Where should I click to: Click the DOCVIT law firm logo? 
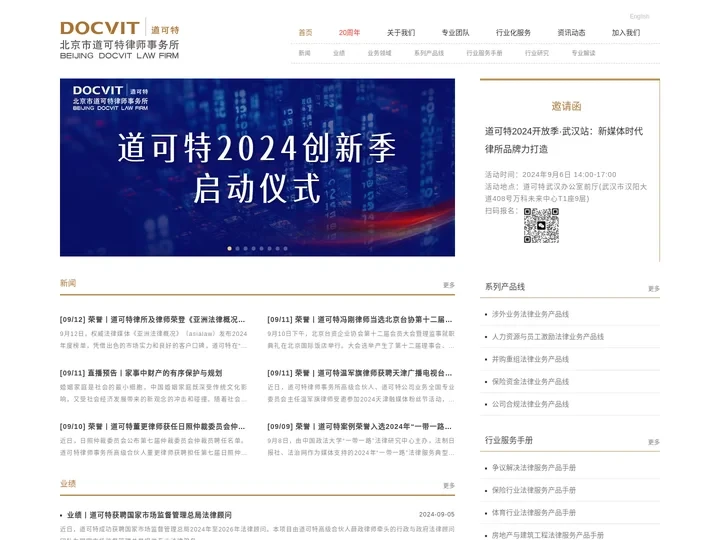point(119,39)
